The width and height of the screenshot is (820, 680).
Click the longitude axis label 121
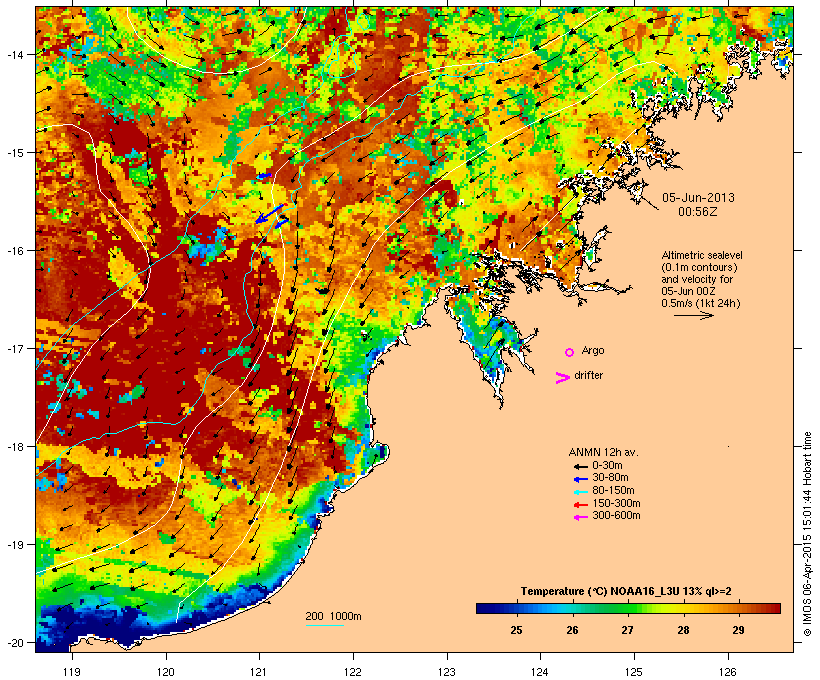coord(259,672)
